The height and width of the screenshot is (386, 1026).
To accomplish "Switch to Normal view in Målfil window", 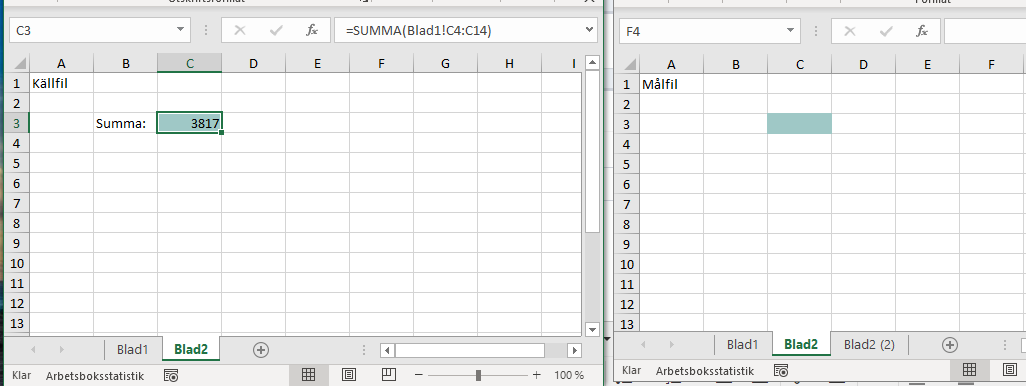I will (969, 370).
